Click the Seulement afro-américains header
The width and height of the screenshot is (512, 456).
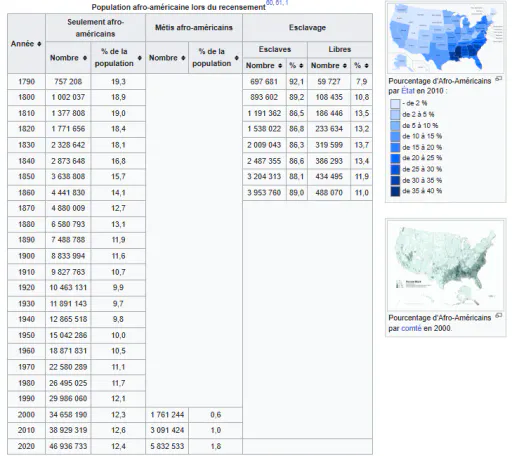click(95, 28)
